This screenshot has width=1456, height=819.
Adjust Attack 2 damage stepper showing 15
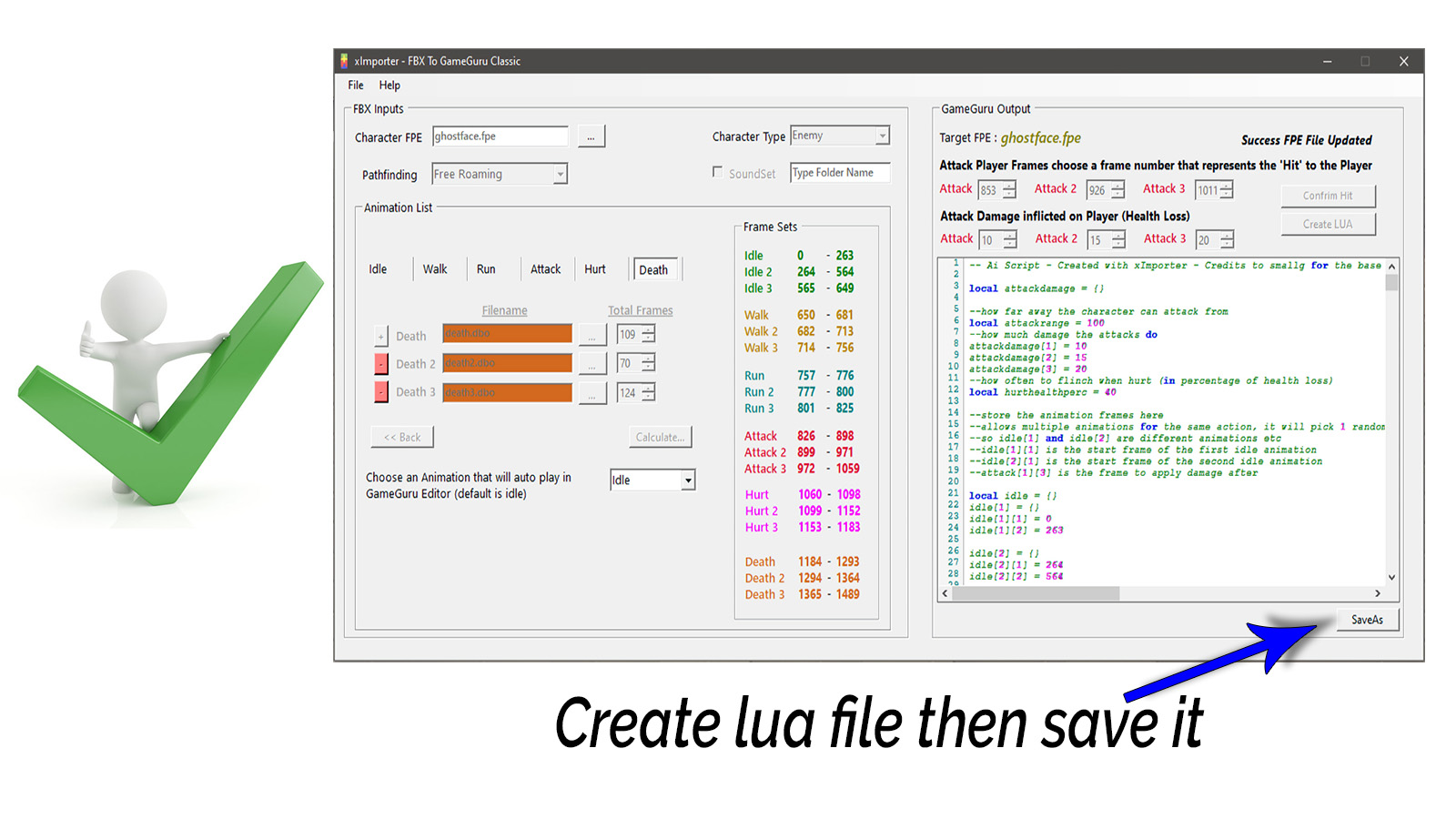click(1118, 240)
